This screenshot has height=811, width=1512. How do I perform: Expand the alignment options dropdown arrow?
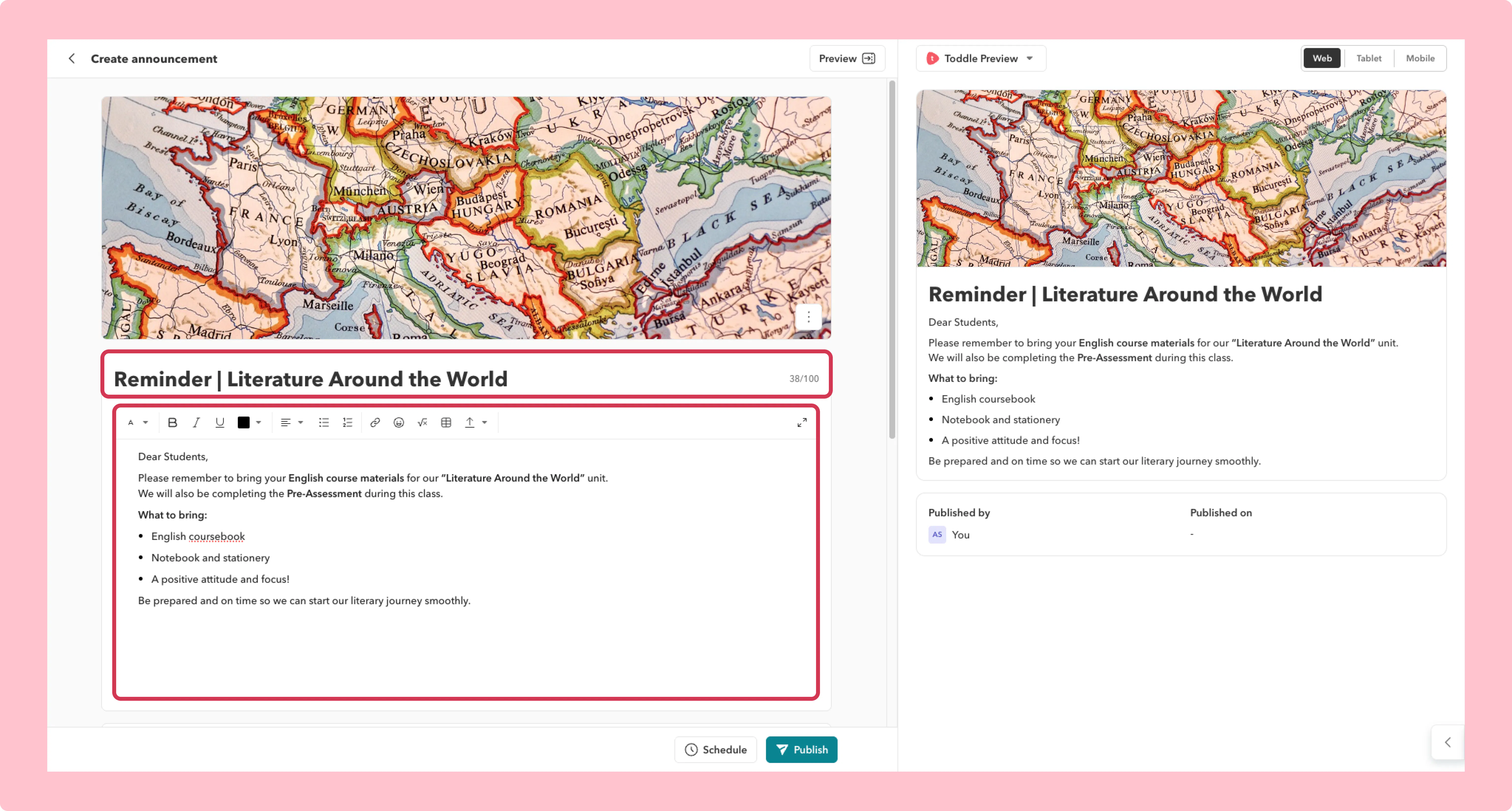coord(300,422)
